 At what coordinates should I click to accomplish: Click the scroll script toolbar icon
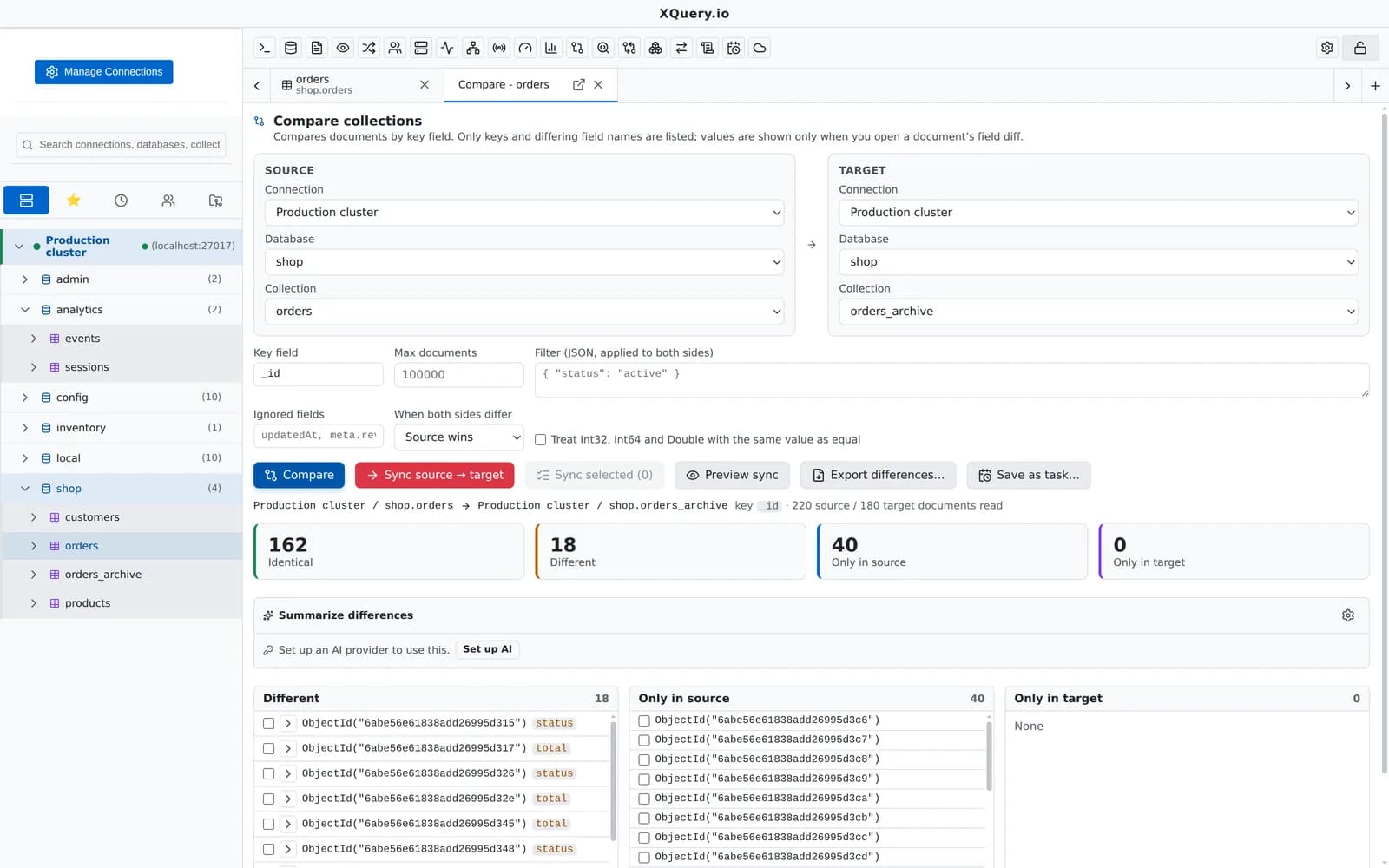[x=708, y=48]
